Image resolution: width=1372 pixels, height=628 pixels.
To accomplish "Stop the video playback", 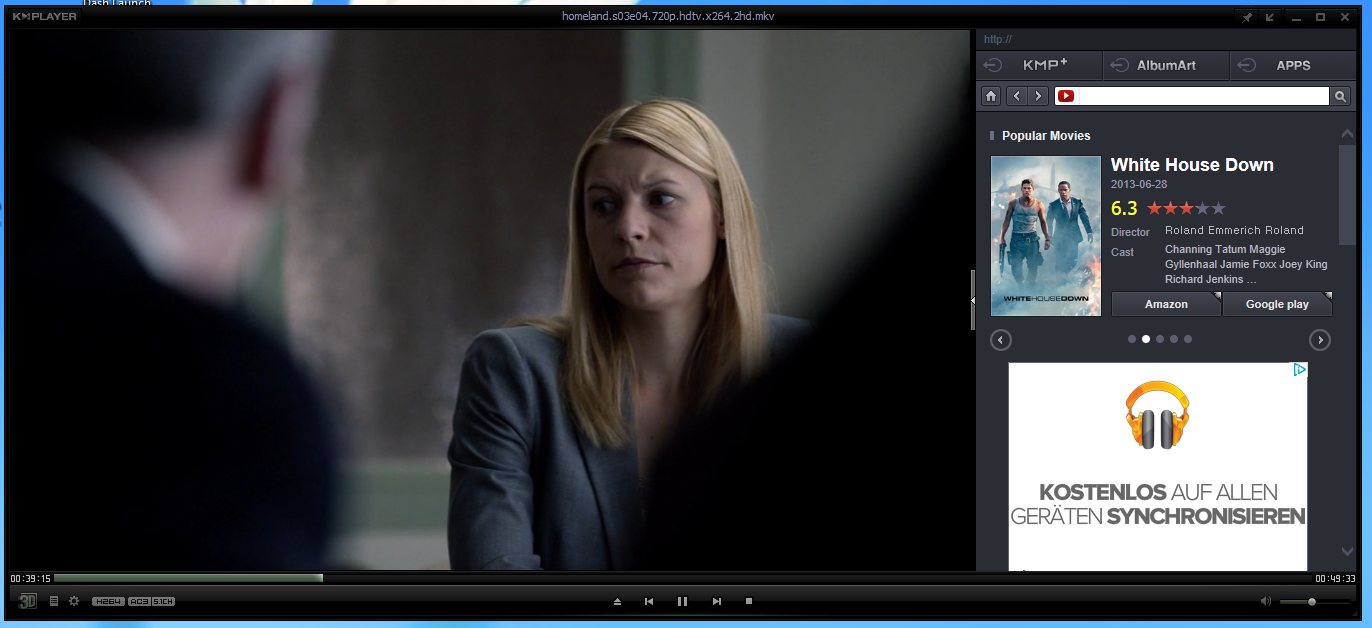I will tap(748, 601).
